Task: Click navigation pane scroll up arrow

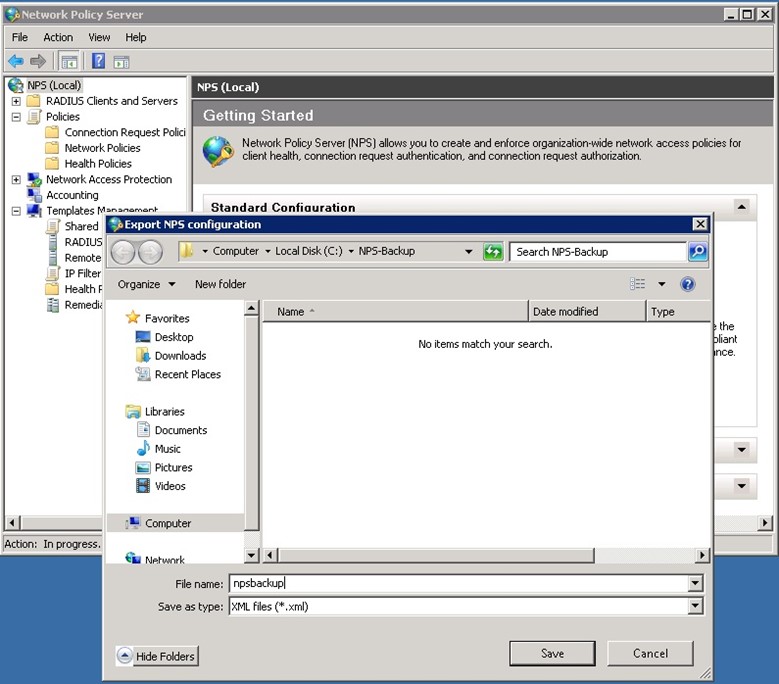Action: pos(252,308)
